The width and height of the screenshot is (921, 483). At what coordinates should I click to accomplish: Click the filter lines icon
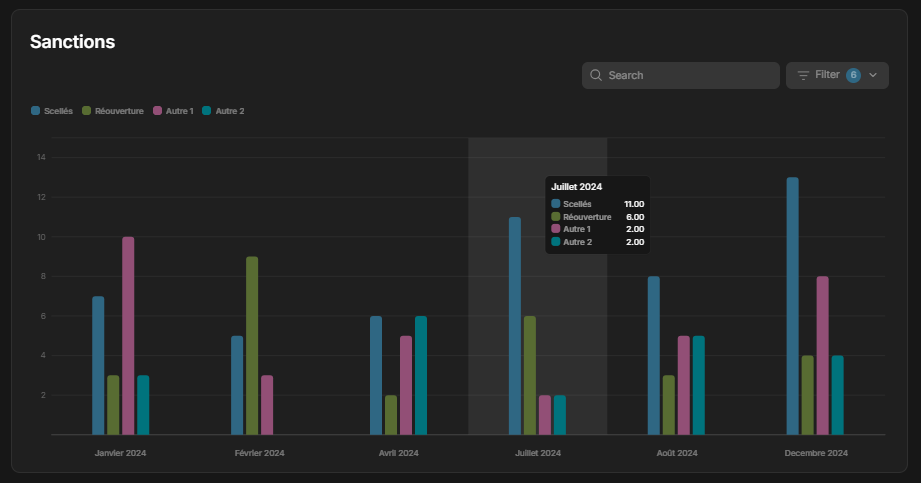803,75
